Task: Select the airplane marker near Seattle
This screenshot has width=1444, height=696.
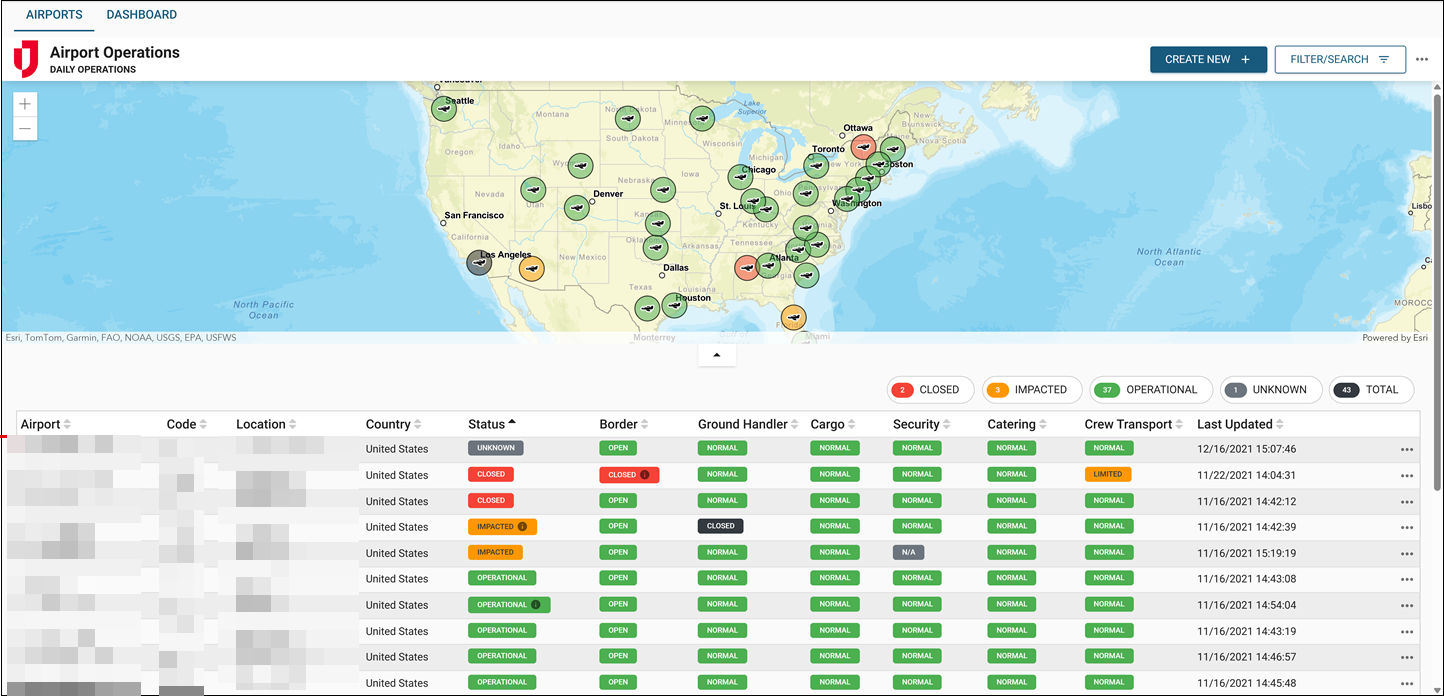Action: pyautogui.click(x=443, y=108)
